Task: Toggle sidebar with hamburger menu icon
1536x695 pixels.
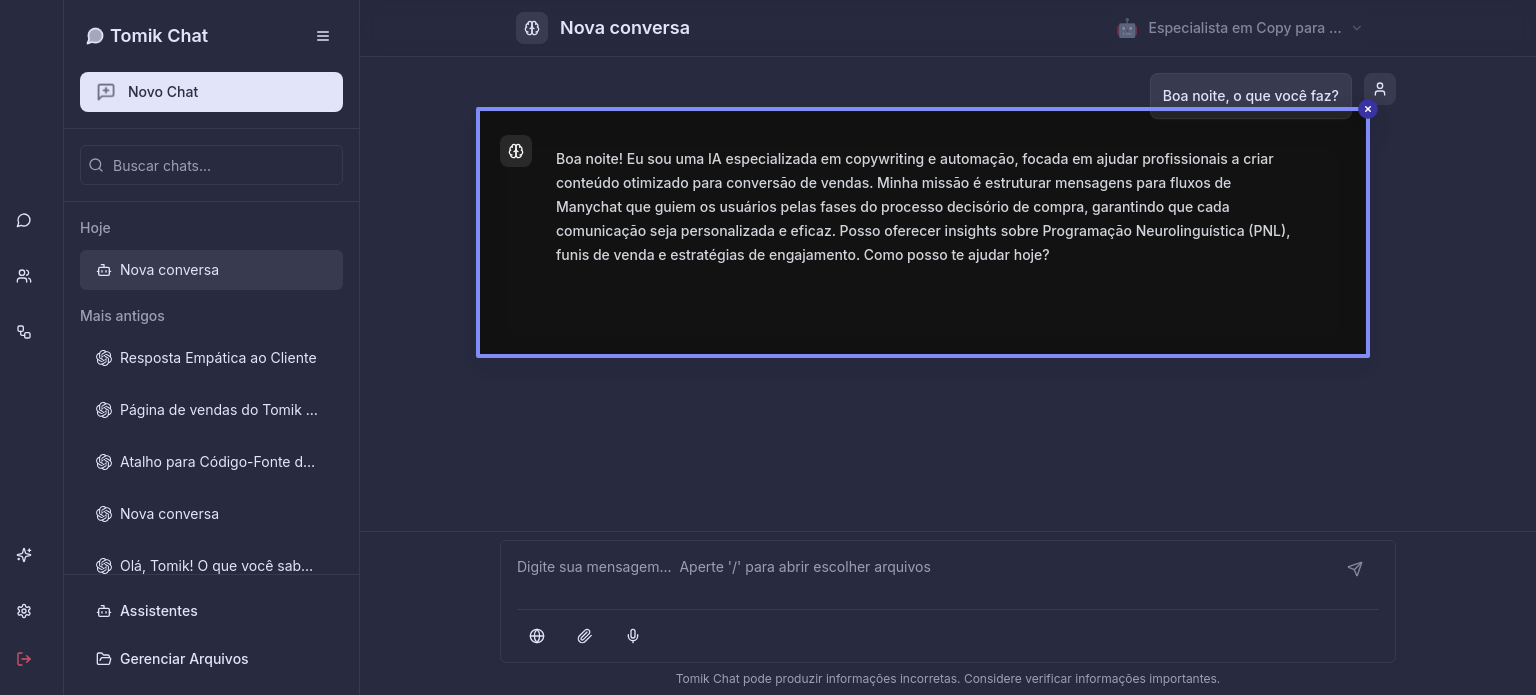Action: click(323, 36)
